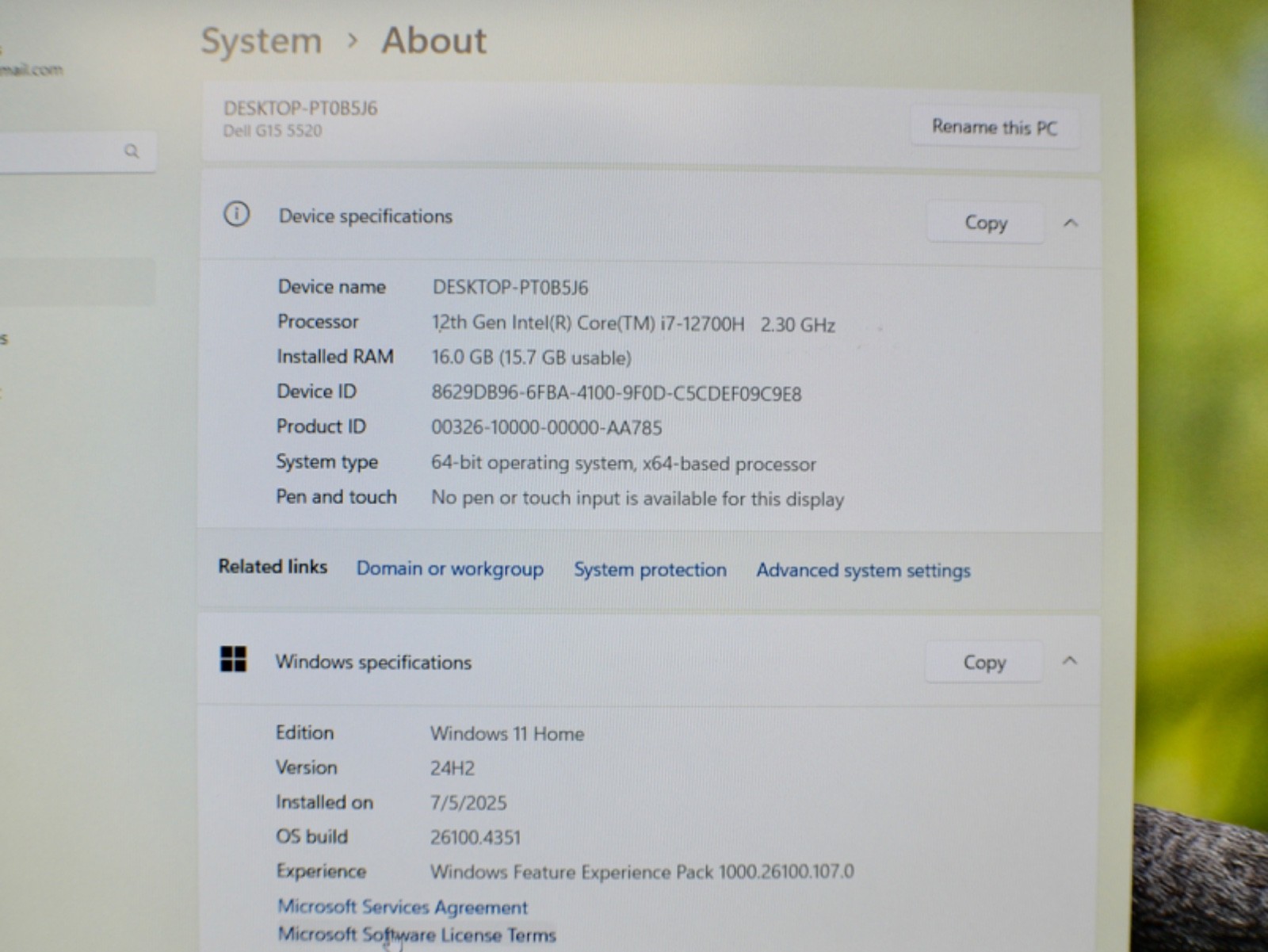This screenshot has width=1268, height=952.
Task: Click the OS build label
Action: [311, 836]
